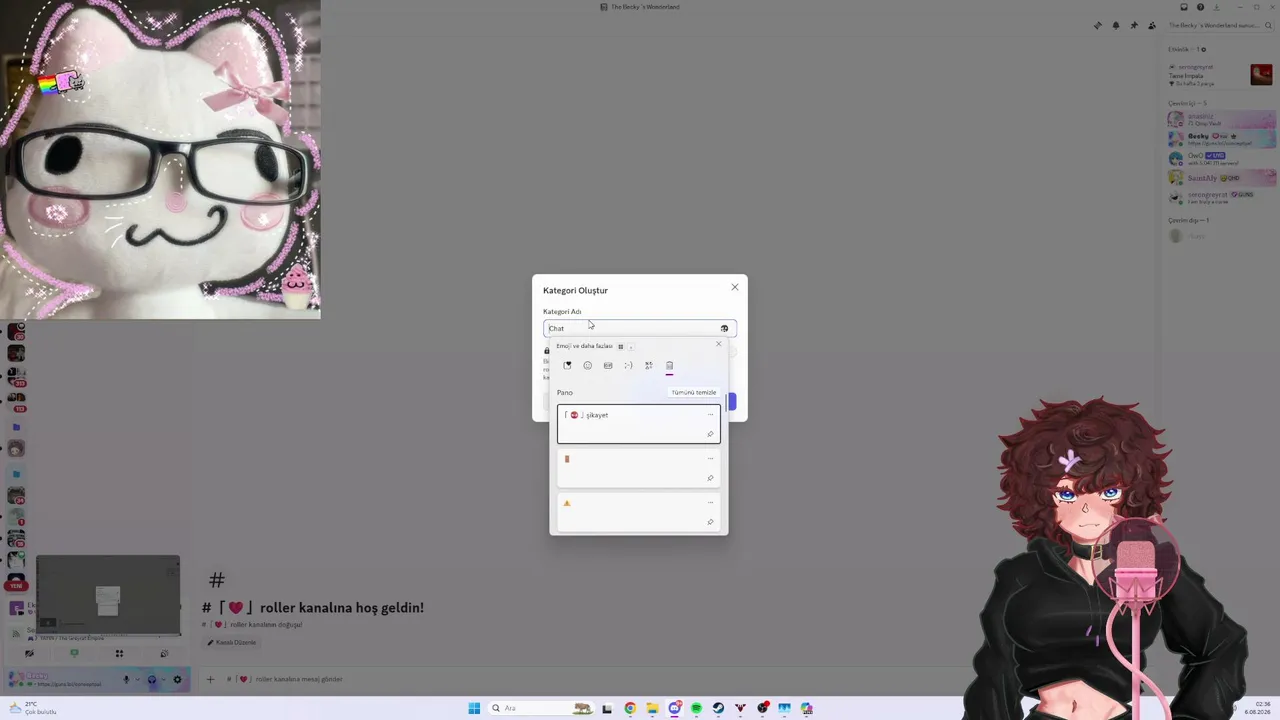Open Discord help icon
Image resolution: width=1280 pixels, height=720 pixels.
(x=1200, y=7)
